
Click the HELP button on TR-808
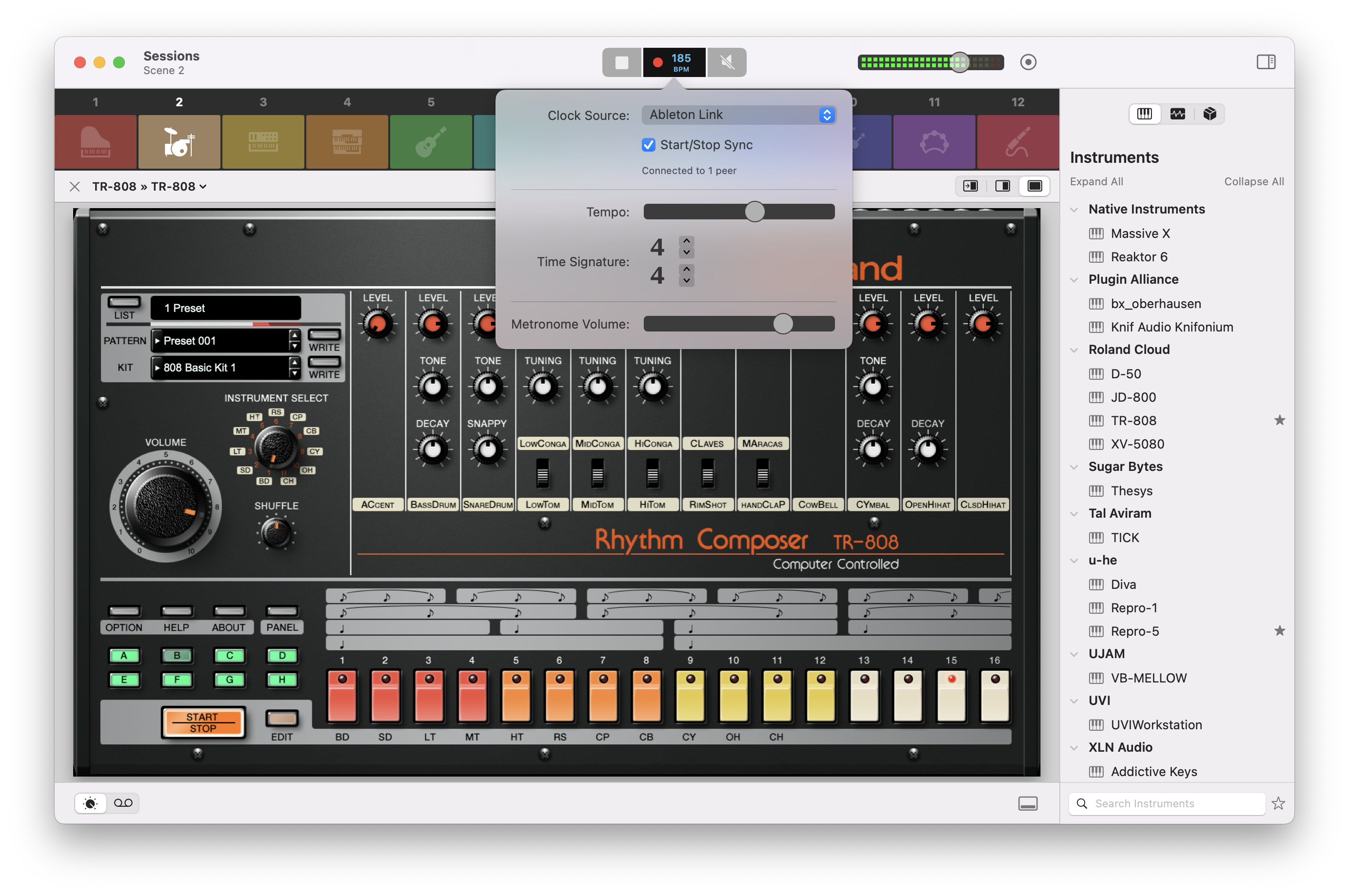[177, 611]
